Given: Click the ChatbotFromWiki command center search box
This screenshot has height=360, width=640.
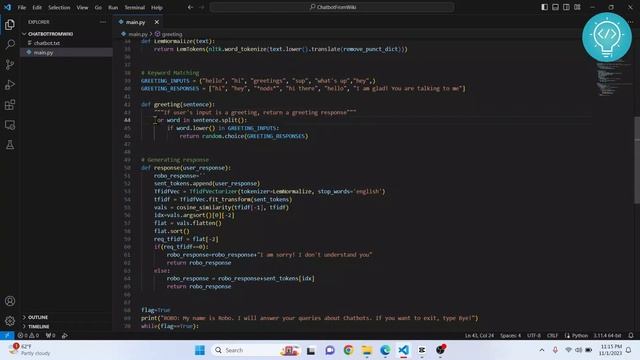Looking at the screenshot, I should click(x=332, y=7).
